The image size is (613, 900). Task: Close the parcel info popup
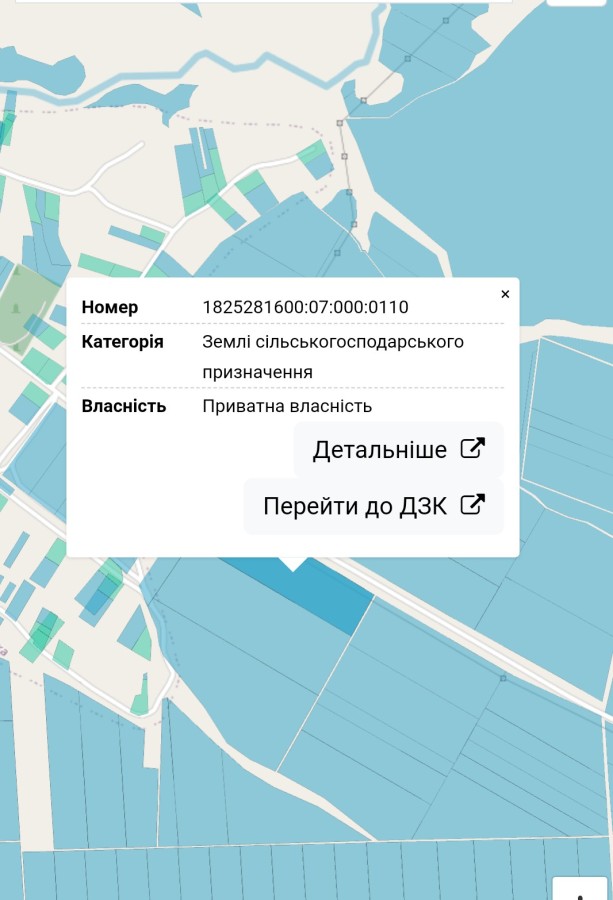point(505,294)
